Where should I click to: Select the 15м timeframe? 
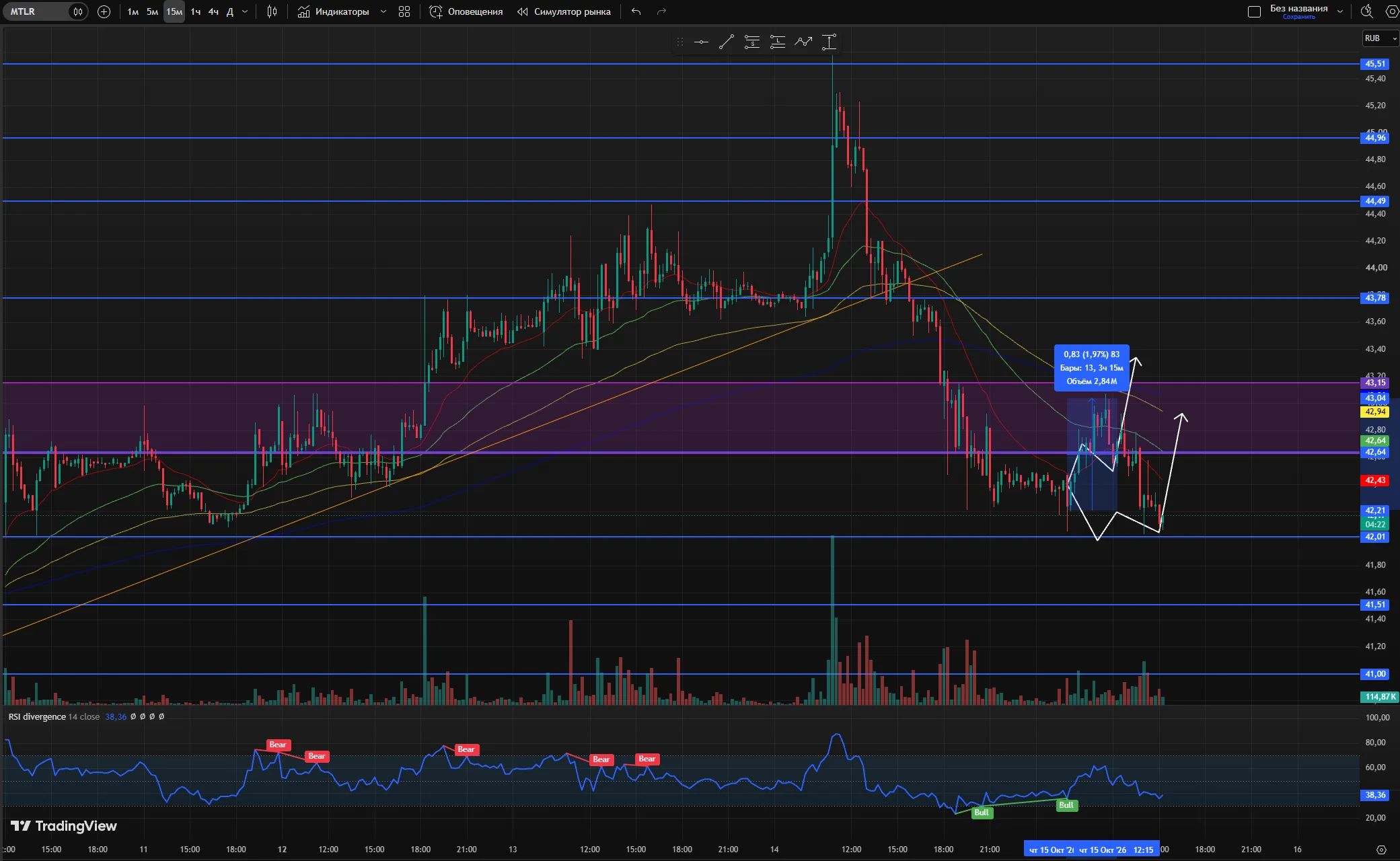pyautogui.click(x=174, y=11)
